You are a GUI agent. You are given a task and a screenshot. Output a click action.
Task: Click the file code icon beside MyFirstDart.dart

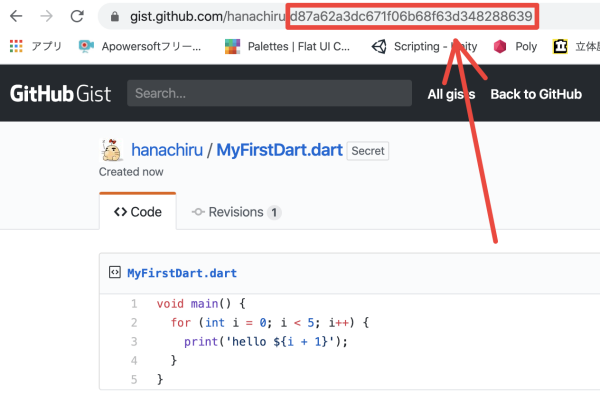pyautogui.click(x=115, y=272)
